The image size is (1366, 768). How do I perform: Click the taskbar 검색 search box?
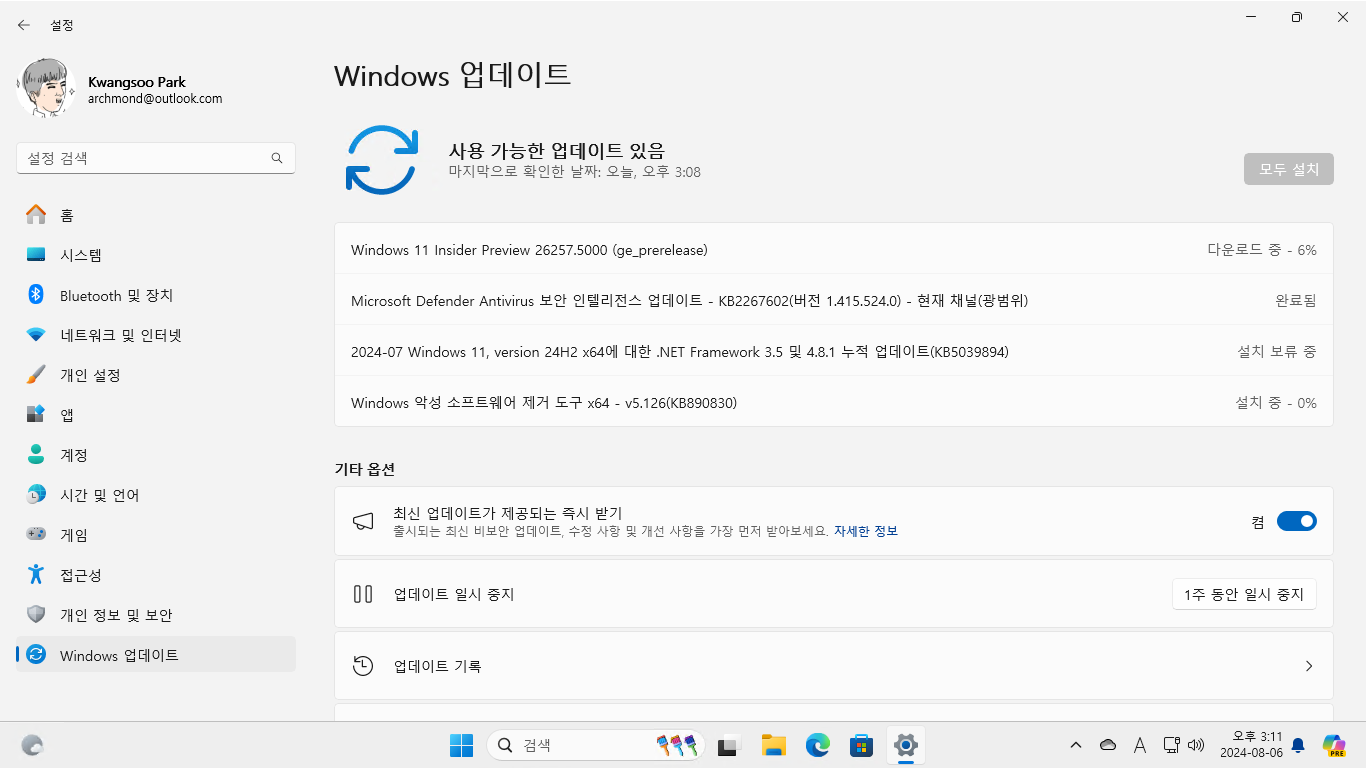click(596, 745)
